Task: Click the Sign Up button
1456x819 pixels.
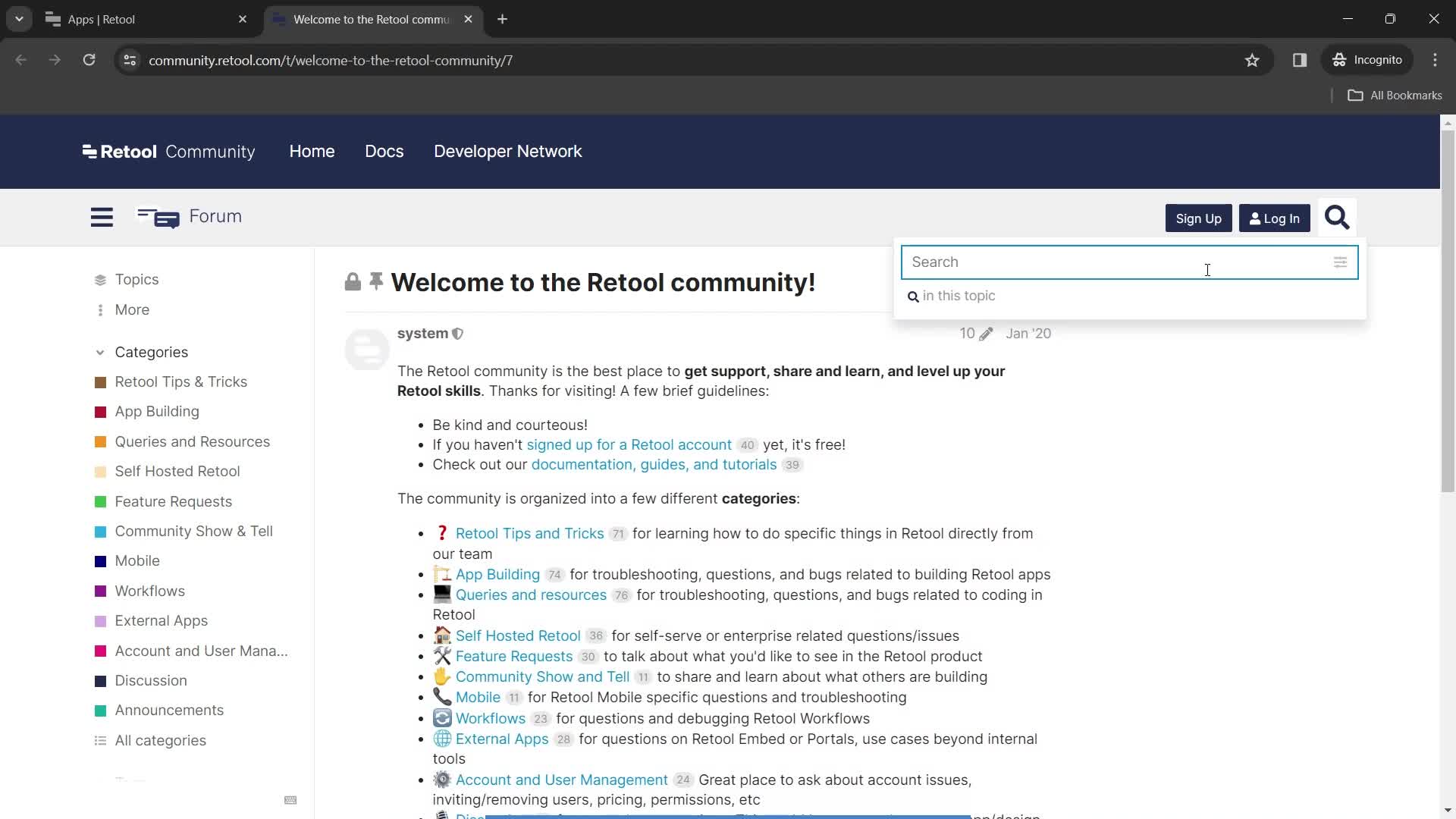Action: [1198, 218]
